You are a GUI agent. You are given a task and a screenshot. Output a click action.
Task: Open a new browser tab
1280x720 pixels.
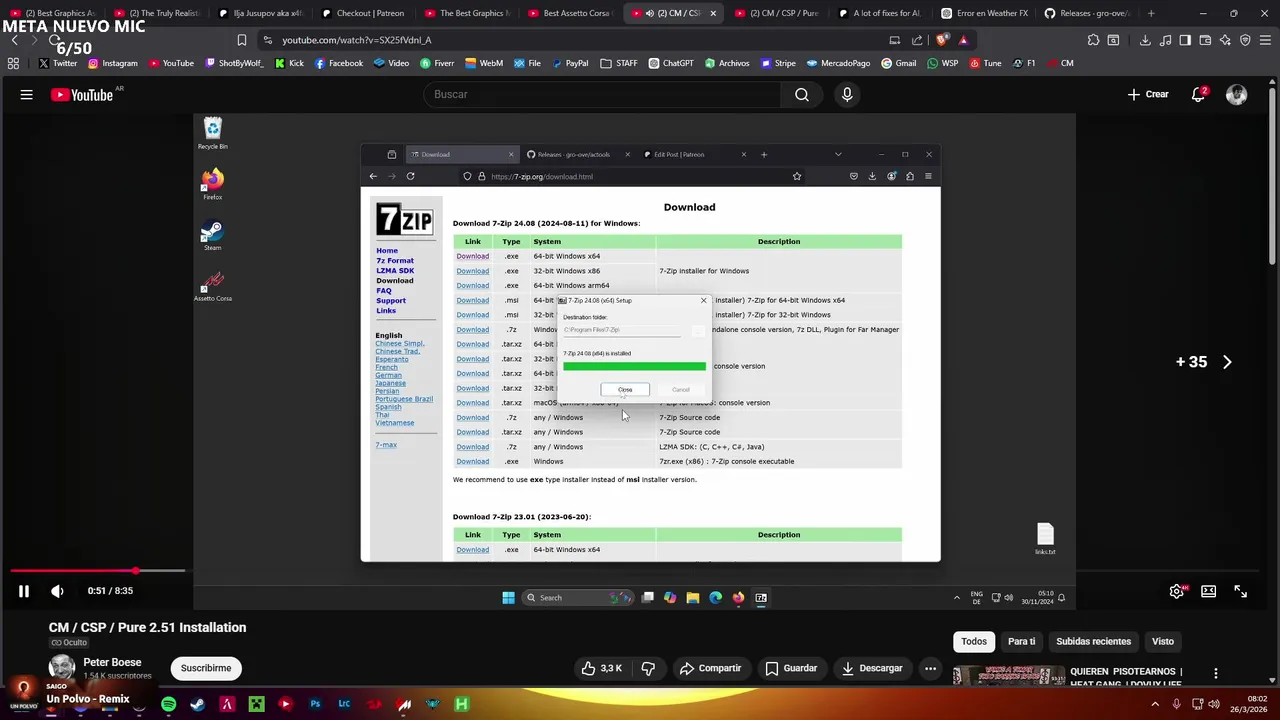point(1151,13)
